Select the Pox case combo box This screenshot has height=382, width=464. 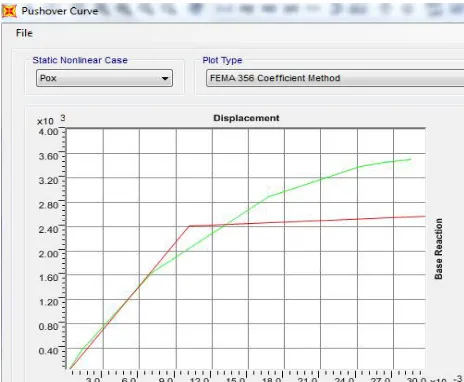[104, 78]
